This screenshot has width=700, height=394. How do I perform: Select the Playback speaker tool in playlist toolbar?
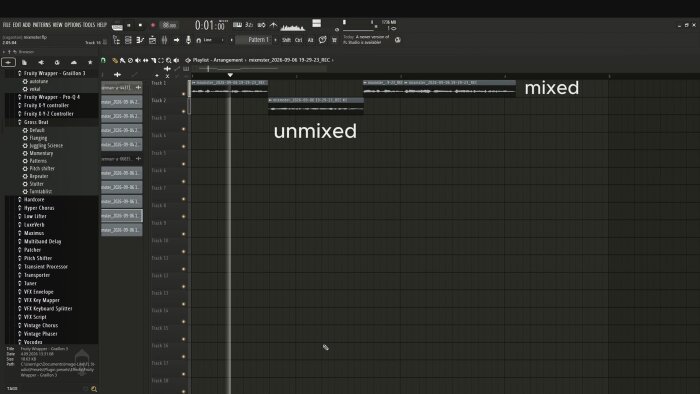(176, 60)
